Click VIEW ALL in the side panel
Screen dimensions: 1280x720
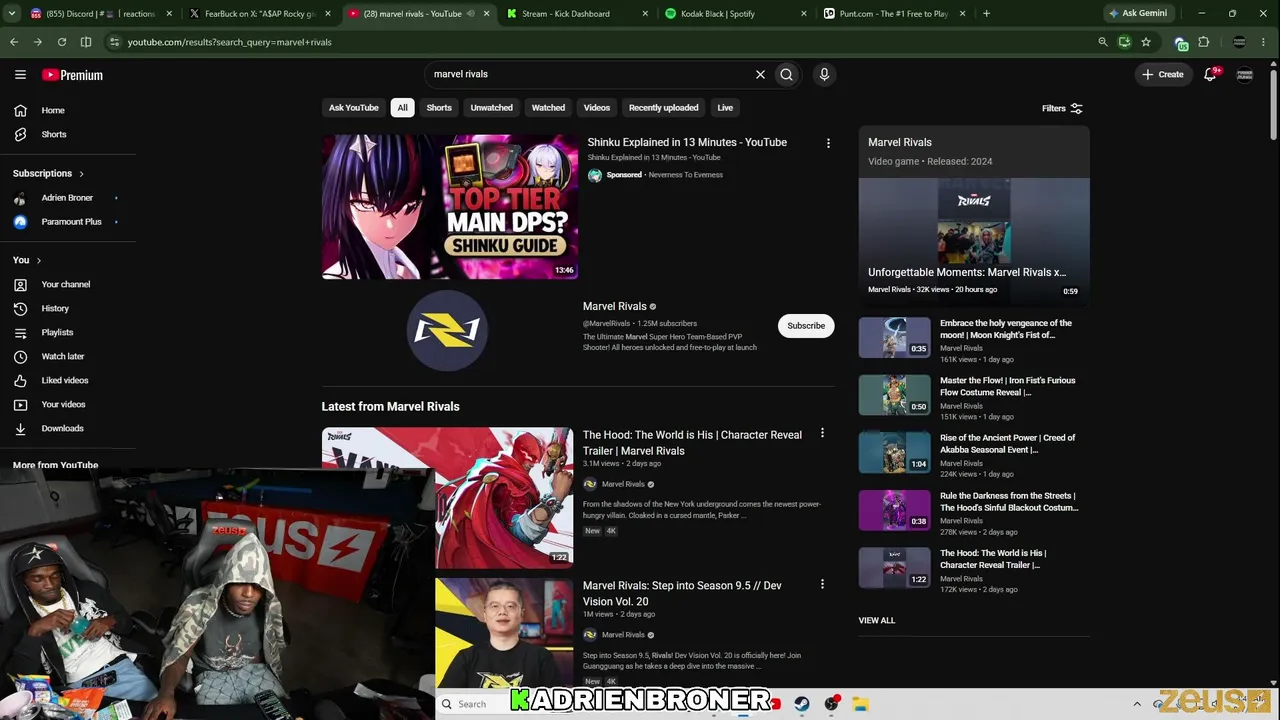click(x=877, y=621)
